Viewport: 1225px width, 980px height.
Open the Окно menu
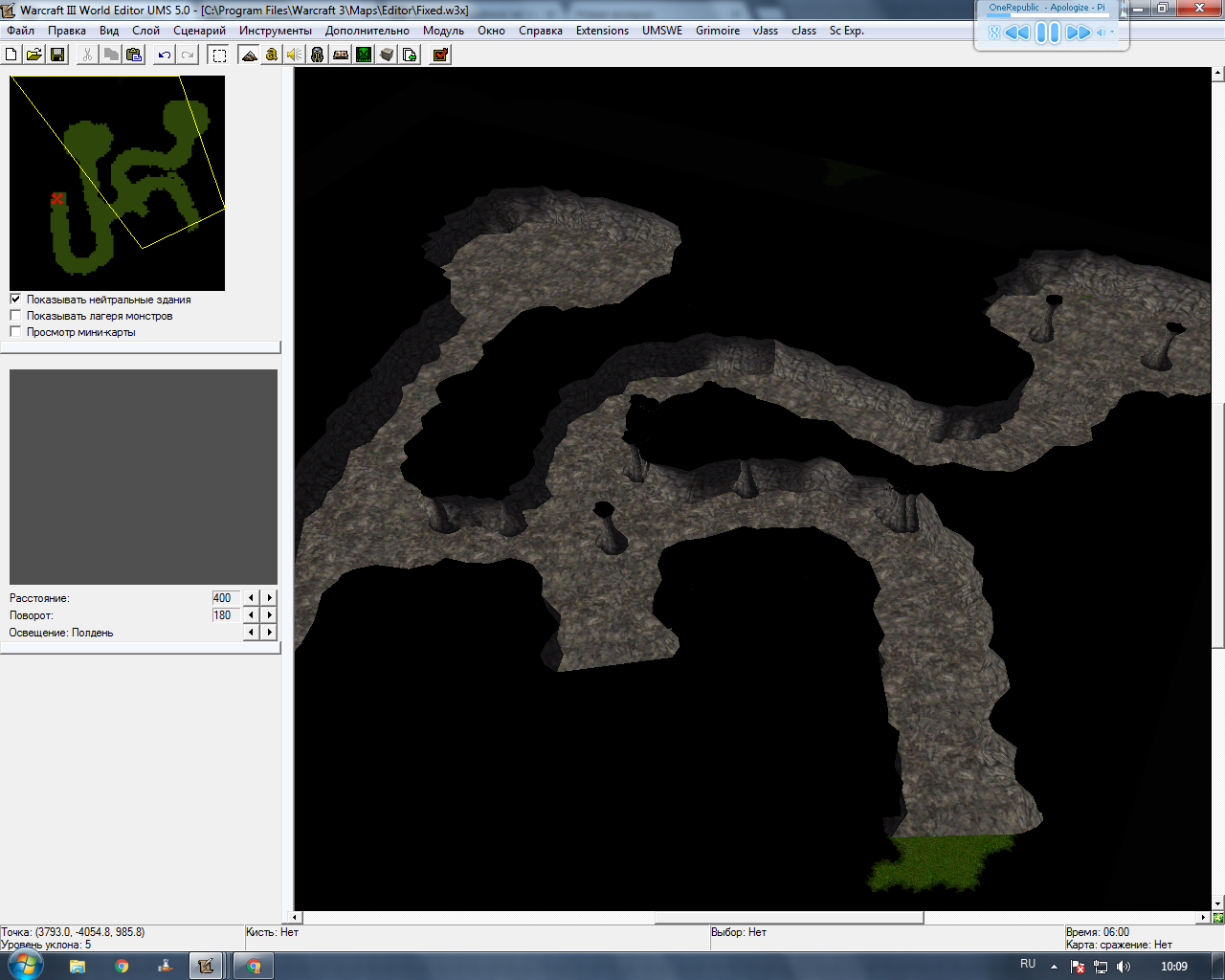[x=491, y=31]
